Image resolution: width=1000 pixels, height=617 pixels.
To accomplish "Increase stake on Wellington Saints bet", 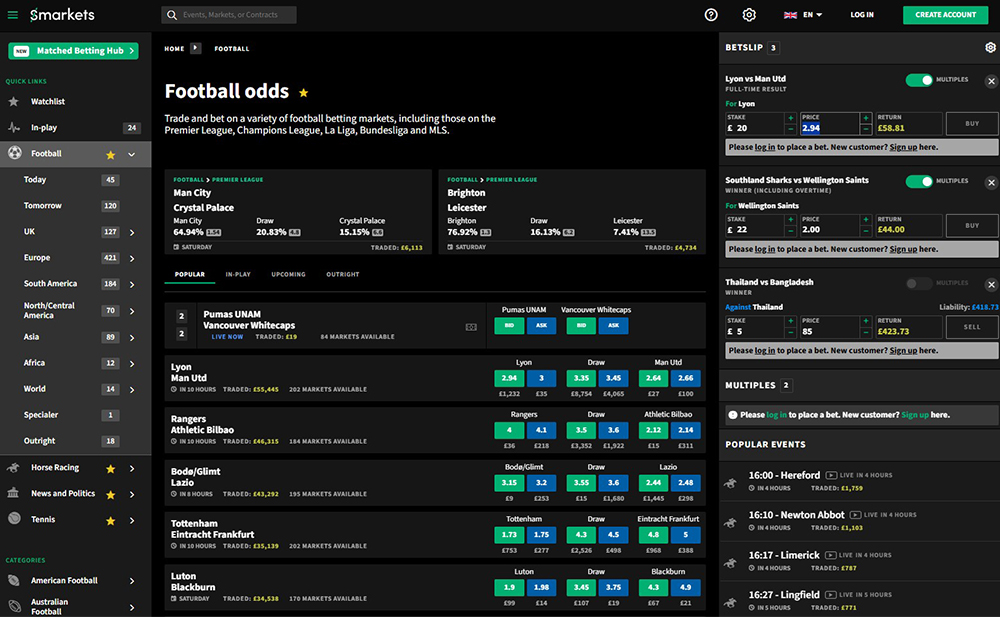I will pos(790,219).
